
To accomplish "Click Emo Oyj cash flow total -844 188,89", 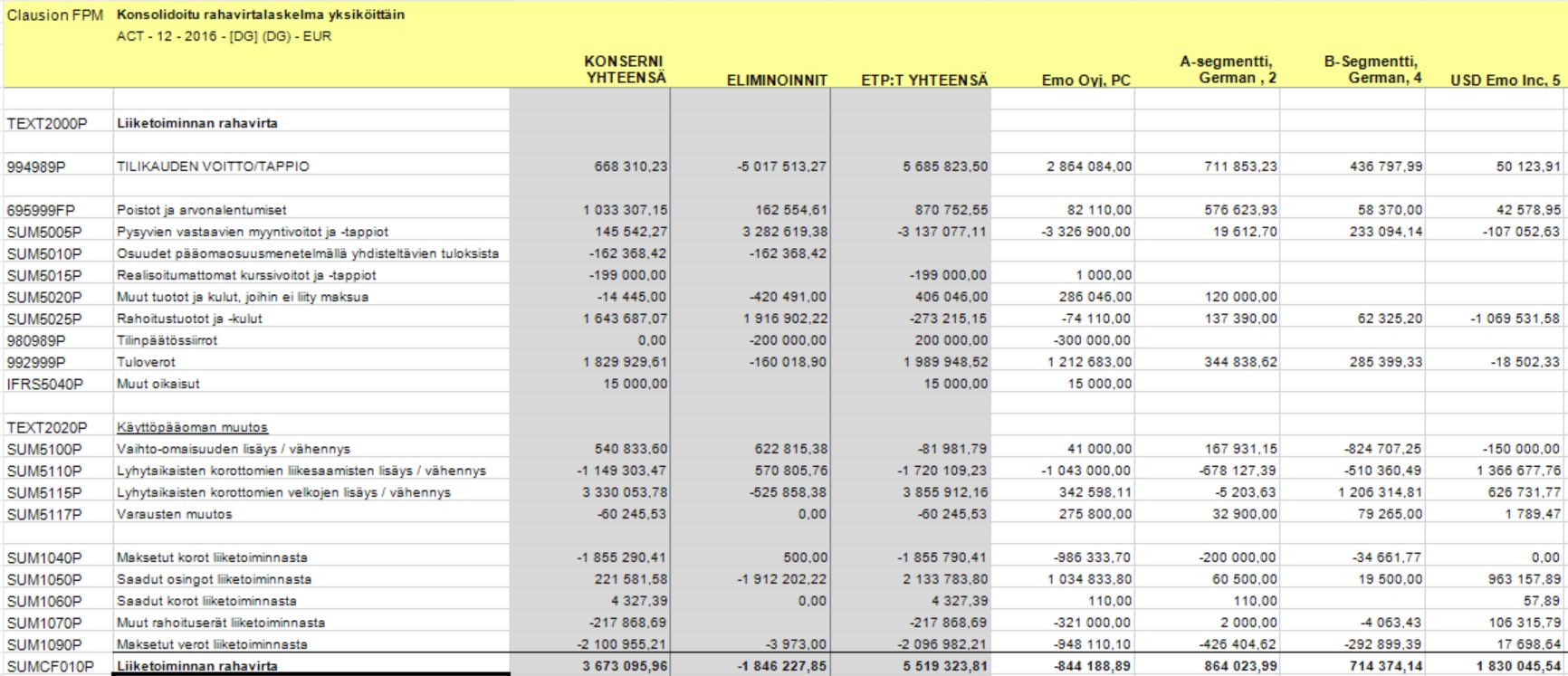I will tap(1092, 666).
